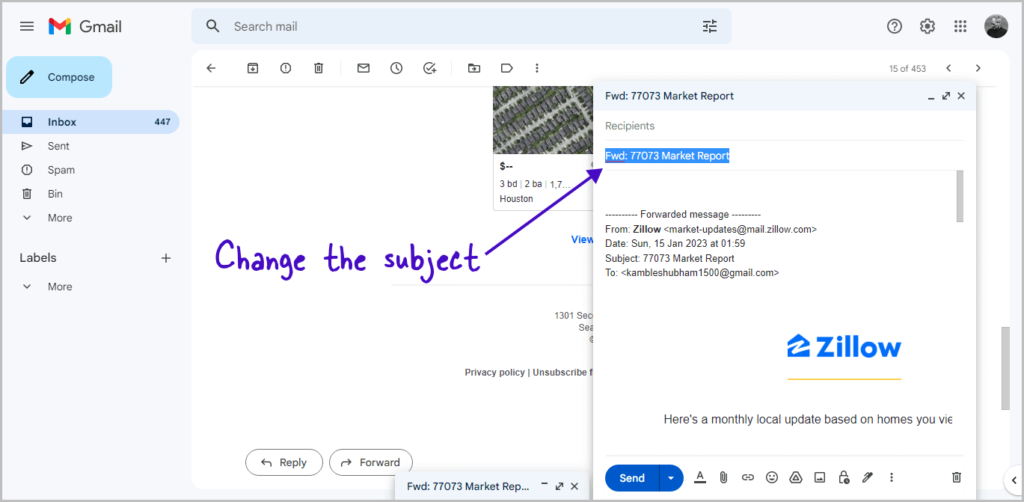1024x502 pixels.
Task: Insert a signature with pen icon
Action: [x=867, y=477]
